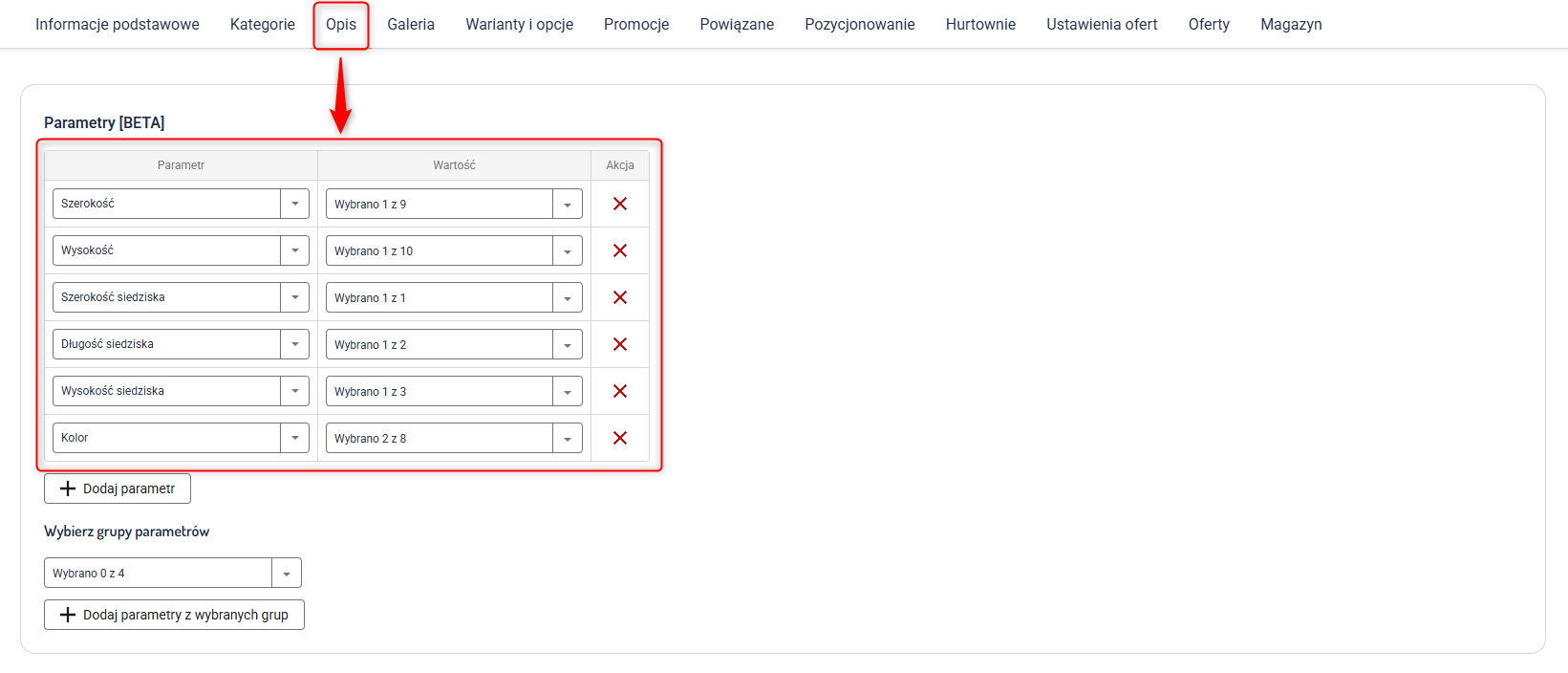Delete the Szerokość parameter row
Viewport: 1568px width, 673px height.
[x=620, y=204]
